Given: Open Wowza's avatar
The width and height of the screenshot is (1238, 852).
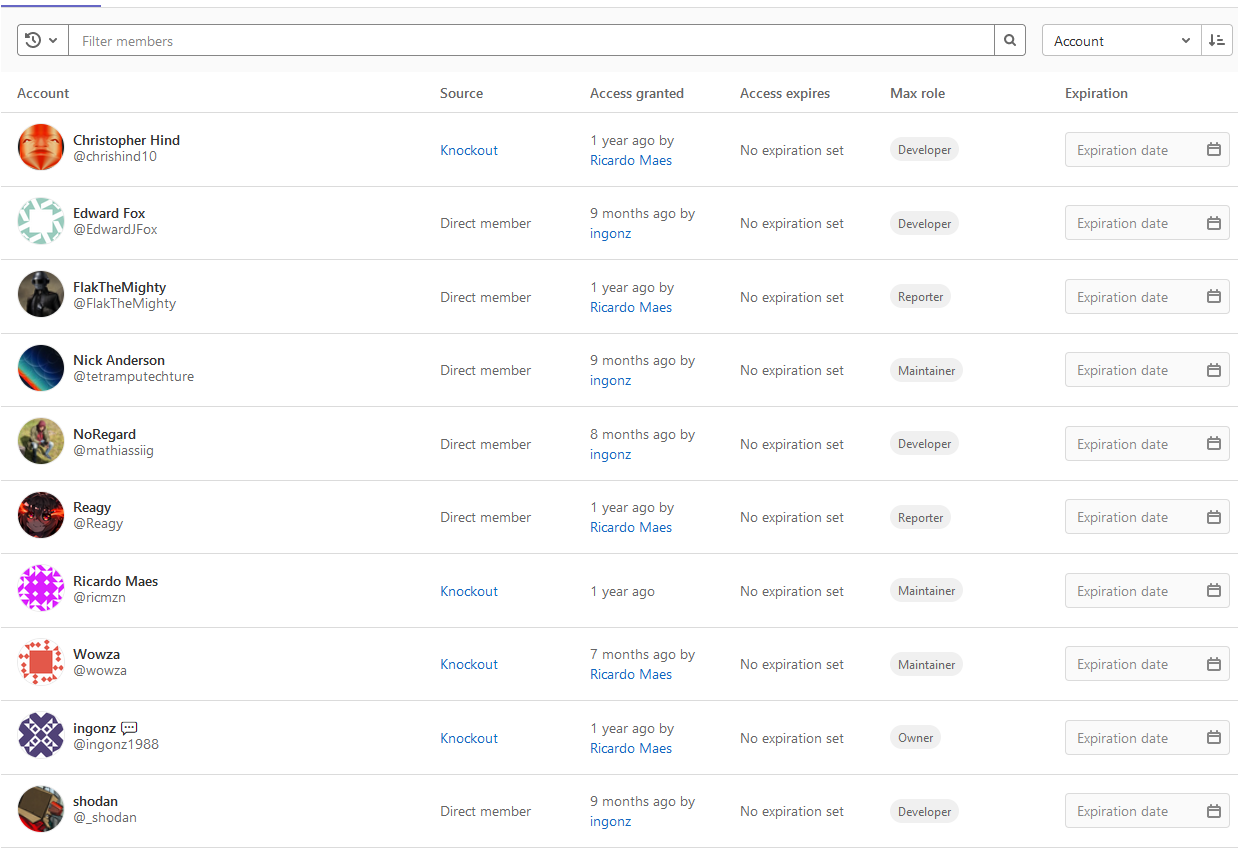Looking at the screenshot, I should tap(41, 662).
